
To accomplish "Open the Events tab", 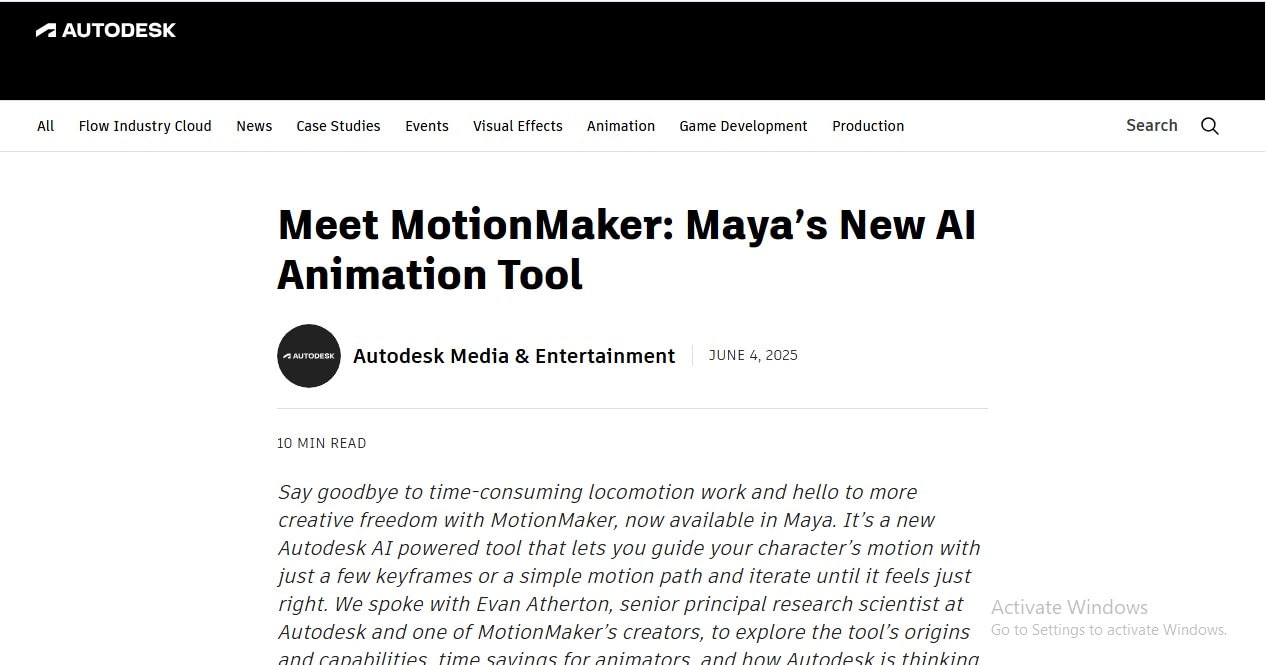I will click(x=427, y=125).
